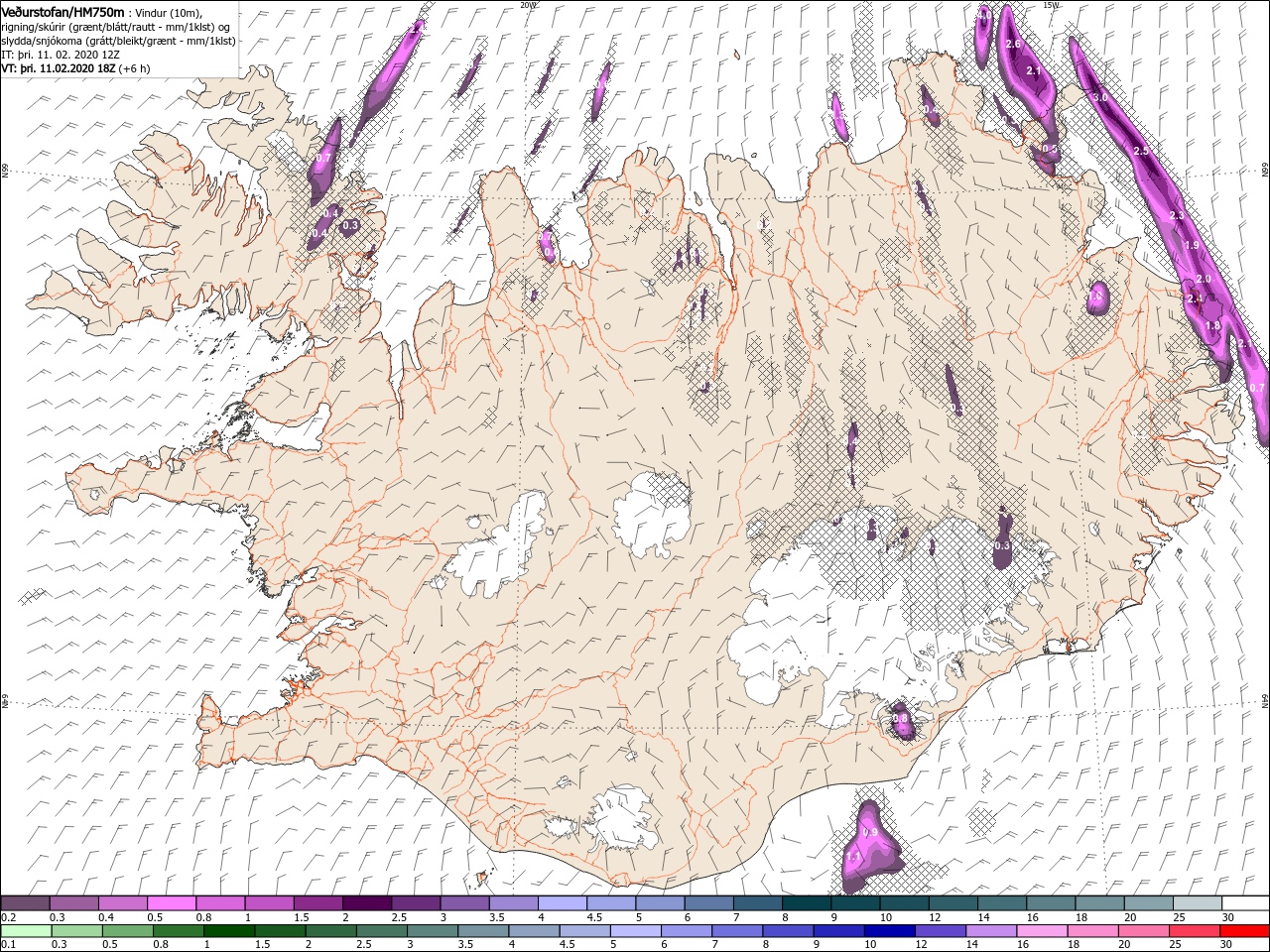Click the snow precipitation value 2.0 on the map

(x=1204, y=280)
